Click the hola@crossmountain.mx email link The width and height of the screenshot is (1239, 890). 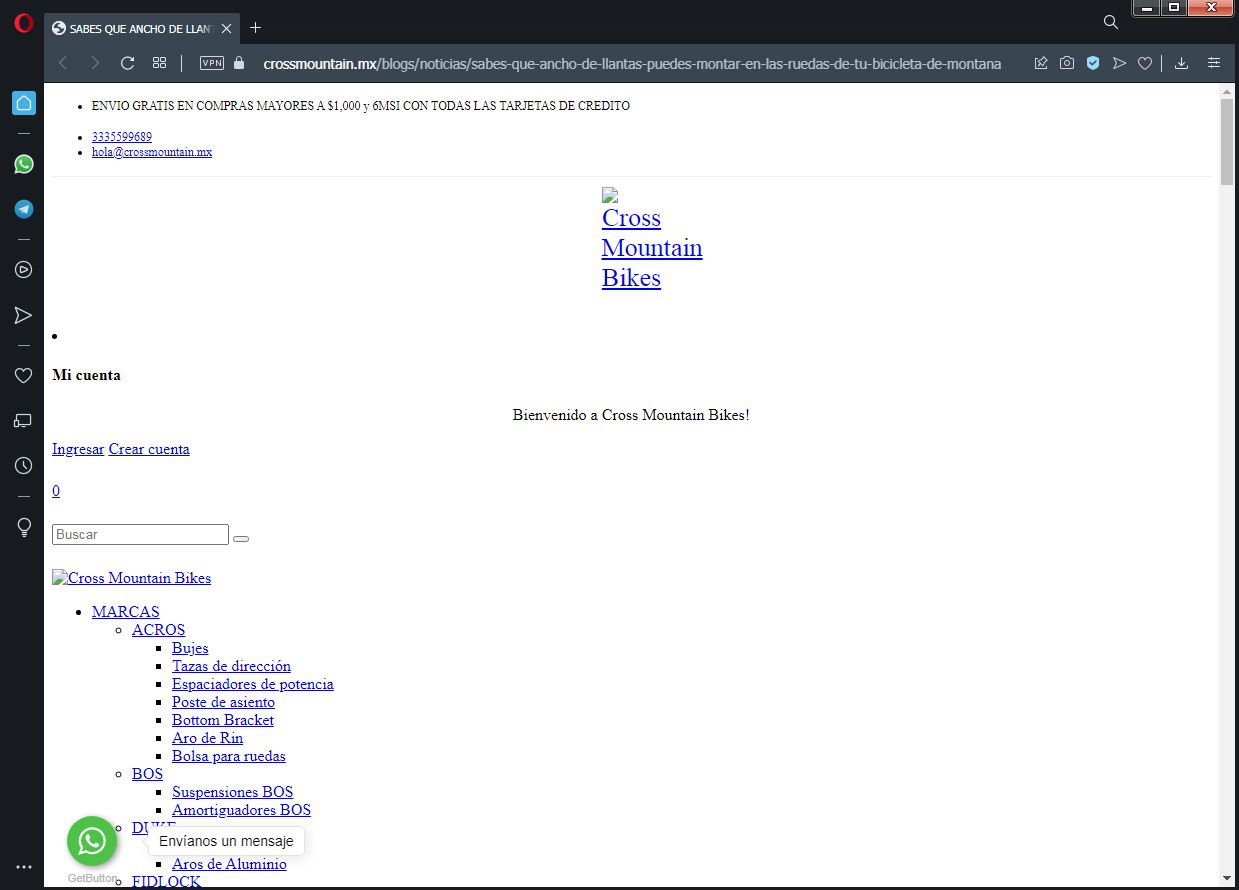point(152,153)
